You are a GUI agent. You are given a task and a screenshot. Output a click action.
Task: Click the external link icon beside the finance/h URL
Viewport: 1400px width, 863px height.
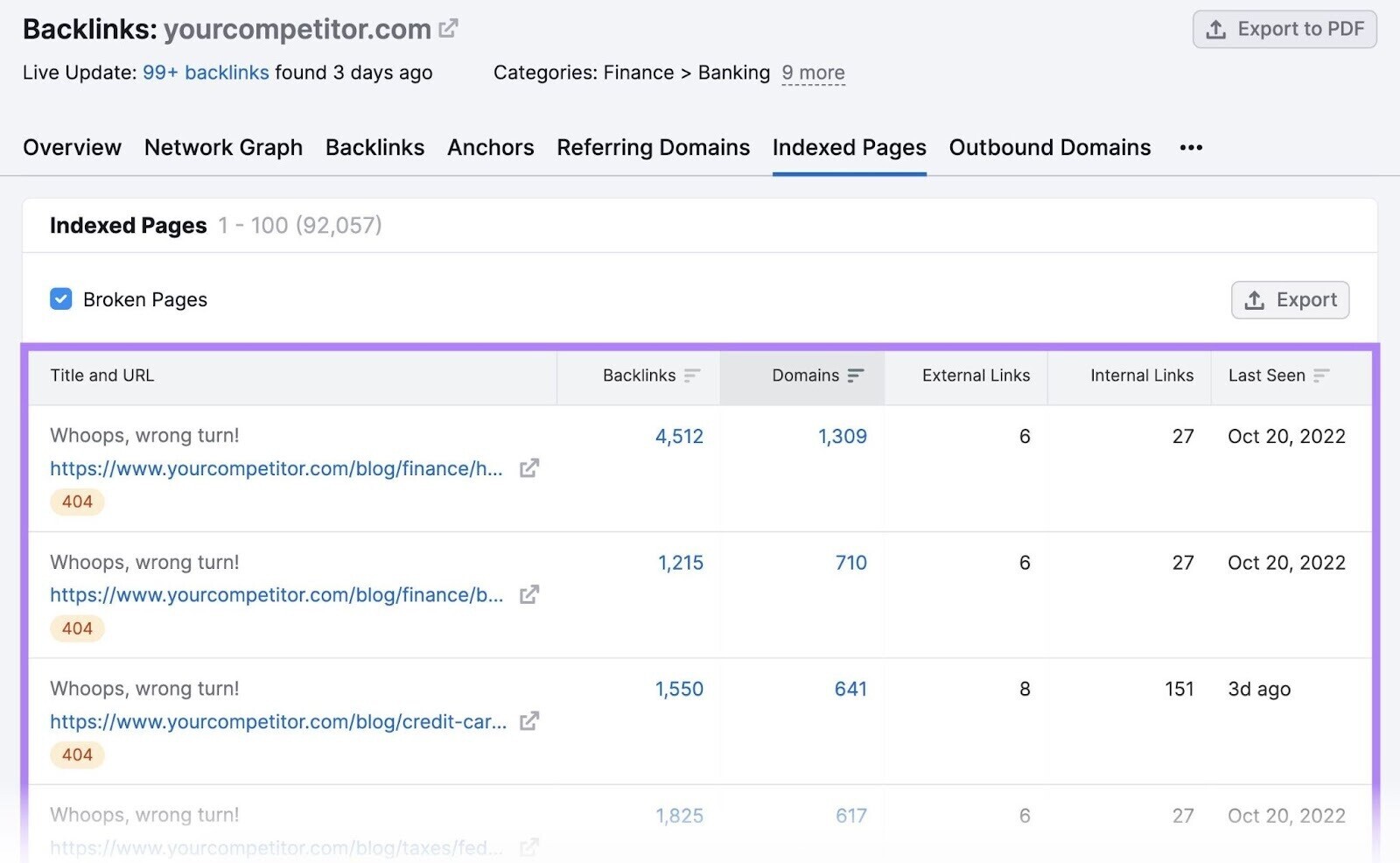point(528,469)
